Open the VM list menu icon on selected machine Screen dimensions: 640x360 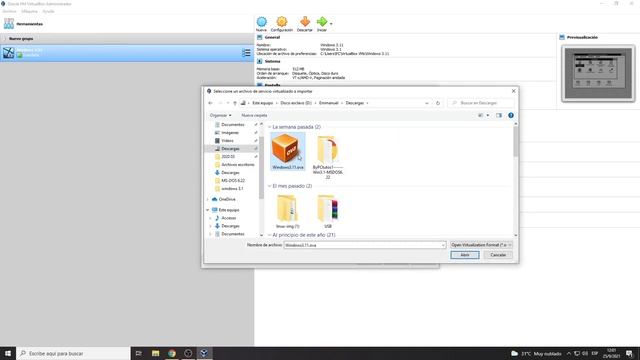(x=246, y=53)
